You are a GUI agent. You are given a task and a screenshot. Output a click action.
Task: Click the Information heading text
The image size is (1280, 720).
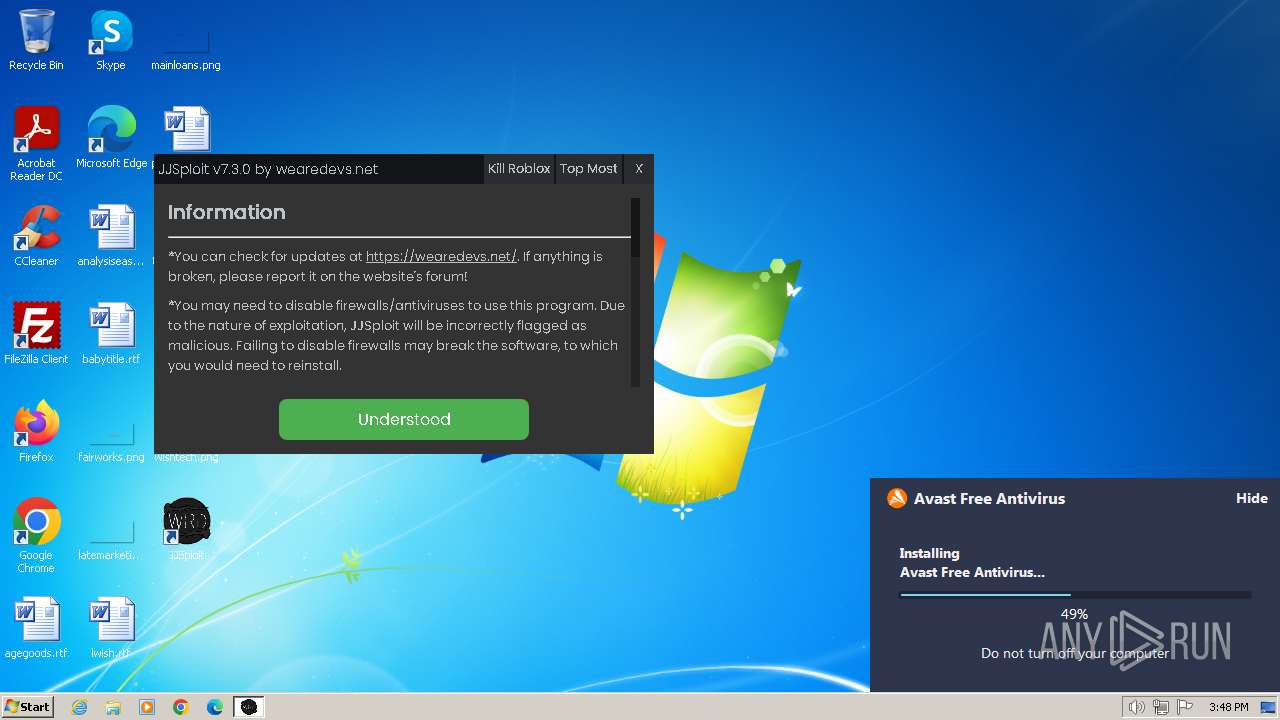(x=227, y=212)
